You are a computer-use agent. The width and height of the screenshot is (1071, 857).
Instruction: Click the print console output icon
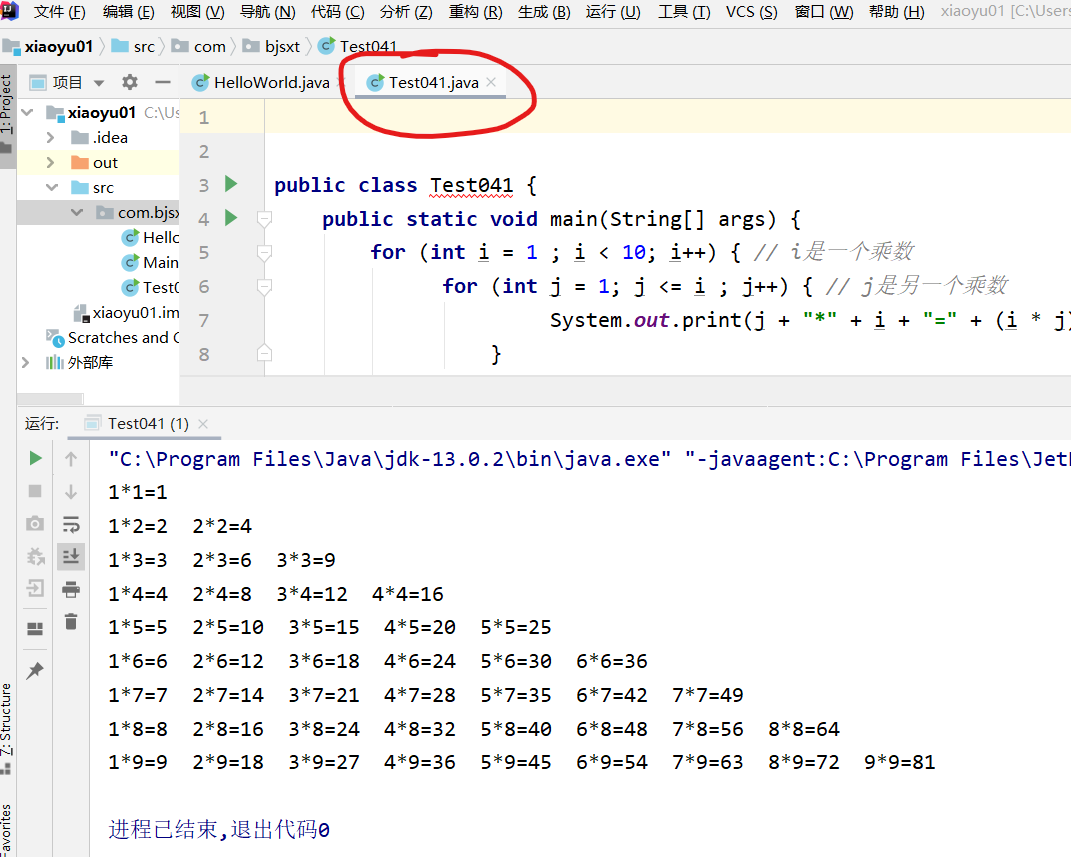(x=71, y=589)
